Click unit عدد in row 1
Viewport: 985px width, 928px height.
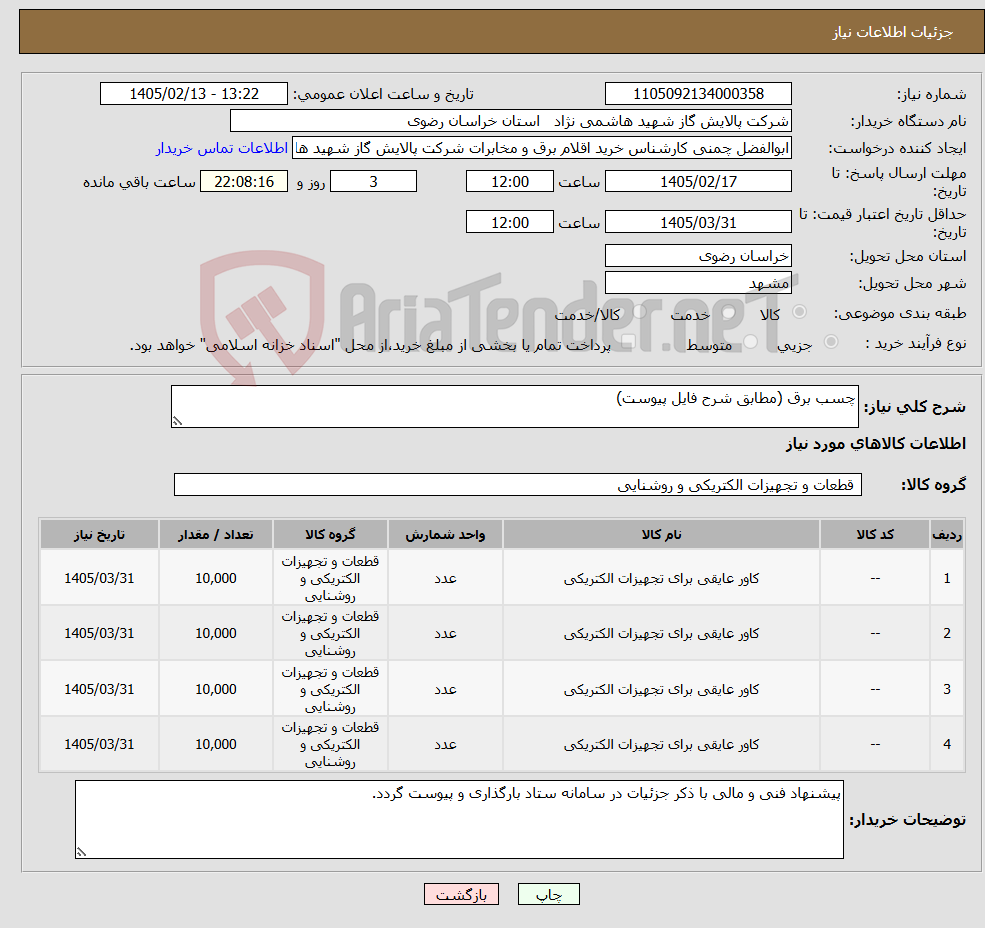coord(445,578)
